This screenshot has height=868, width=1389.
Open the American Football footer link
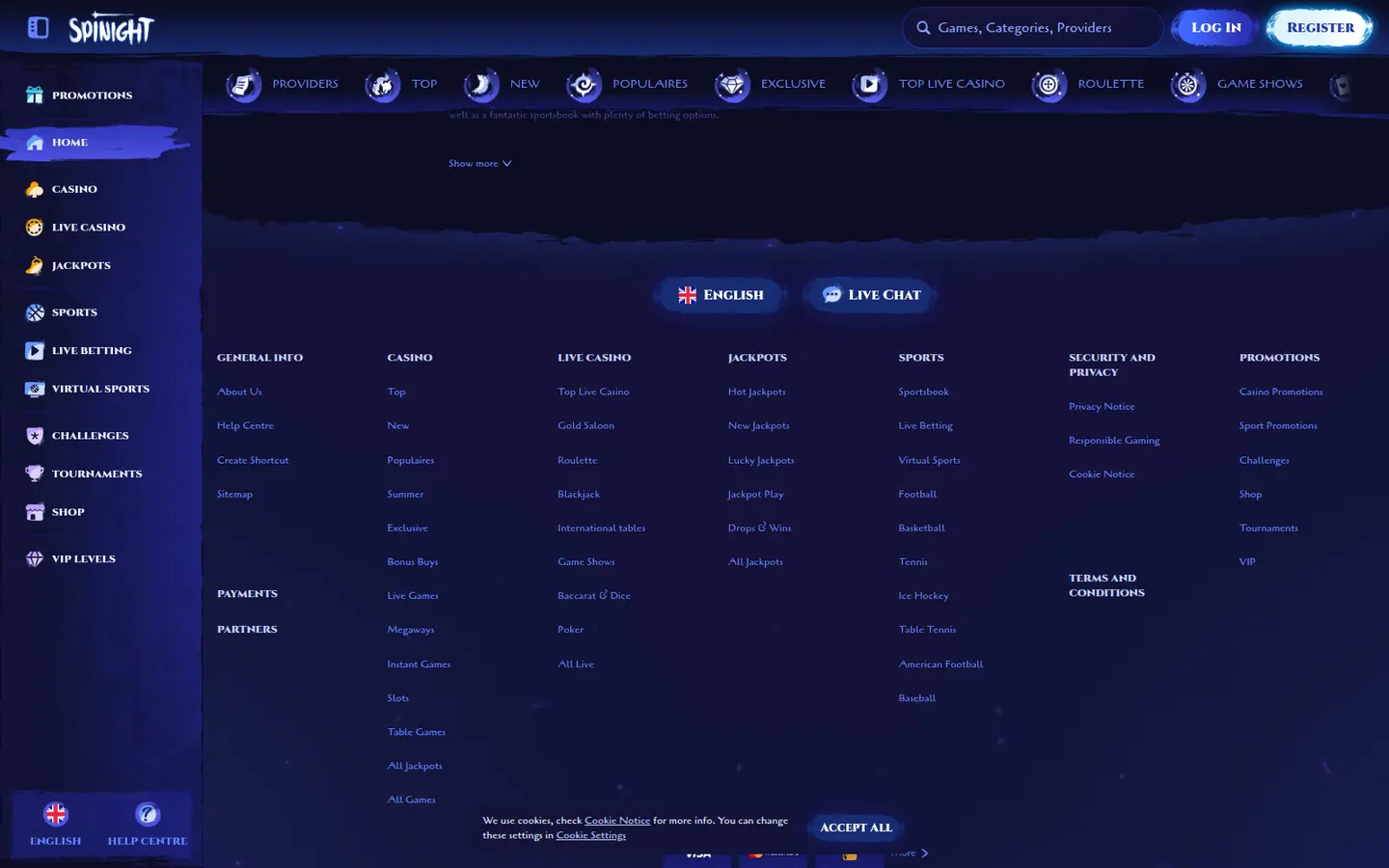(x=940, y=665)
